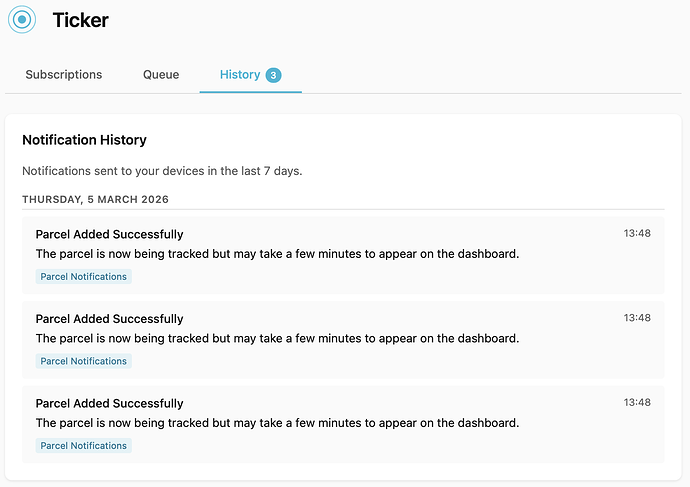Screen dimensions: 690x487
Task: Click the second notification's Parcel Notifications tag
Action: point(84,361)
